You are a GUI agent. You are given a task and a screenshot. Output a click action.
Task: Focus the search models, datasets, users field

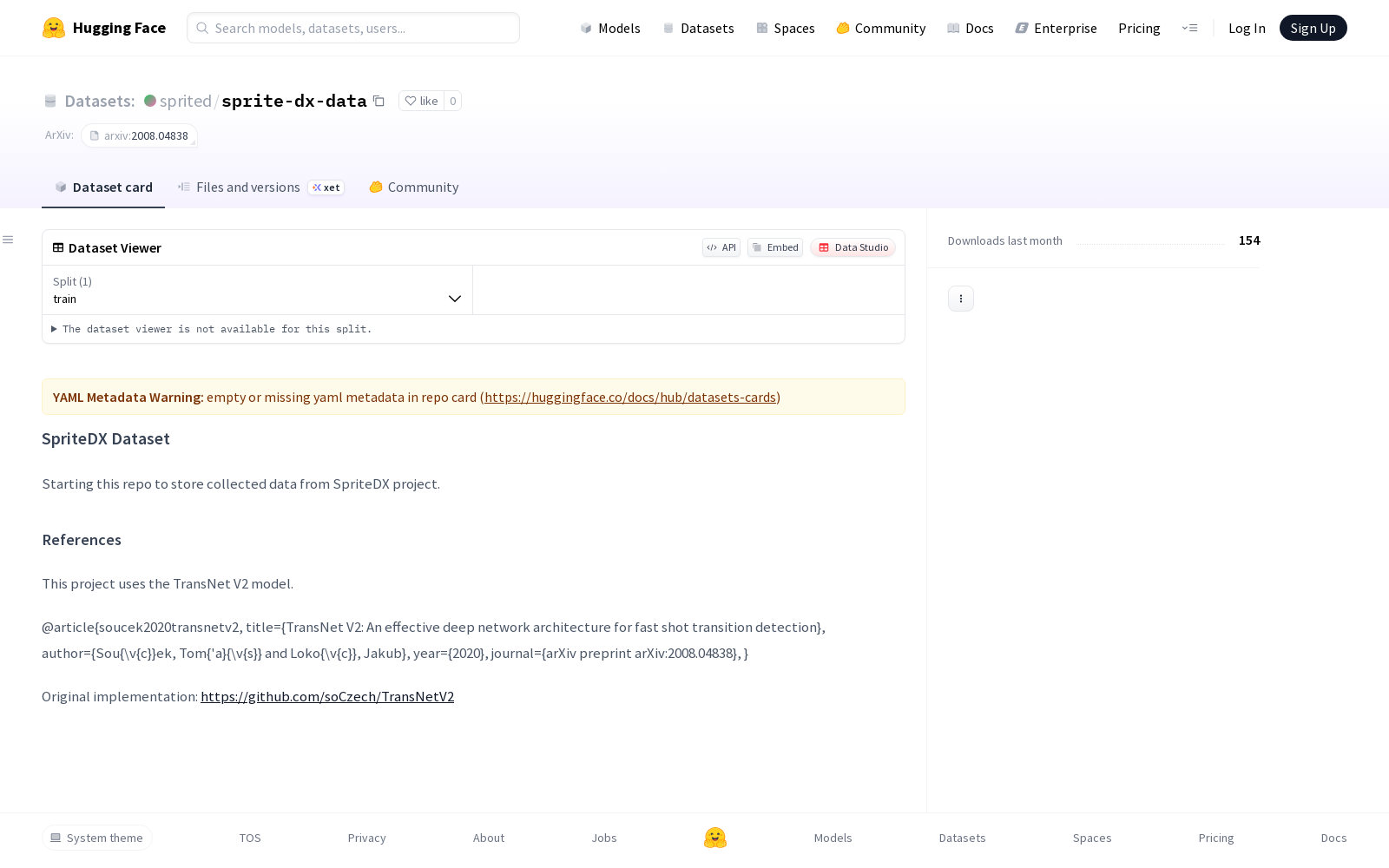[x=353, y=28]
